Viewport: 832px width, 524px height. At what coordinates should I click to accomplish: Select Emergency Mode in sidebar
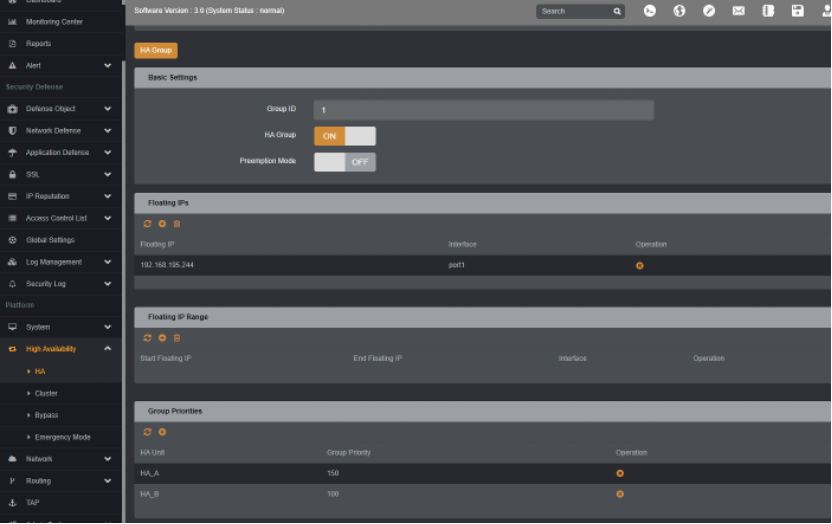[63, 436]
